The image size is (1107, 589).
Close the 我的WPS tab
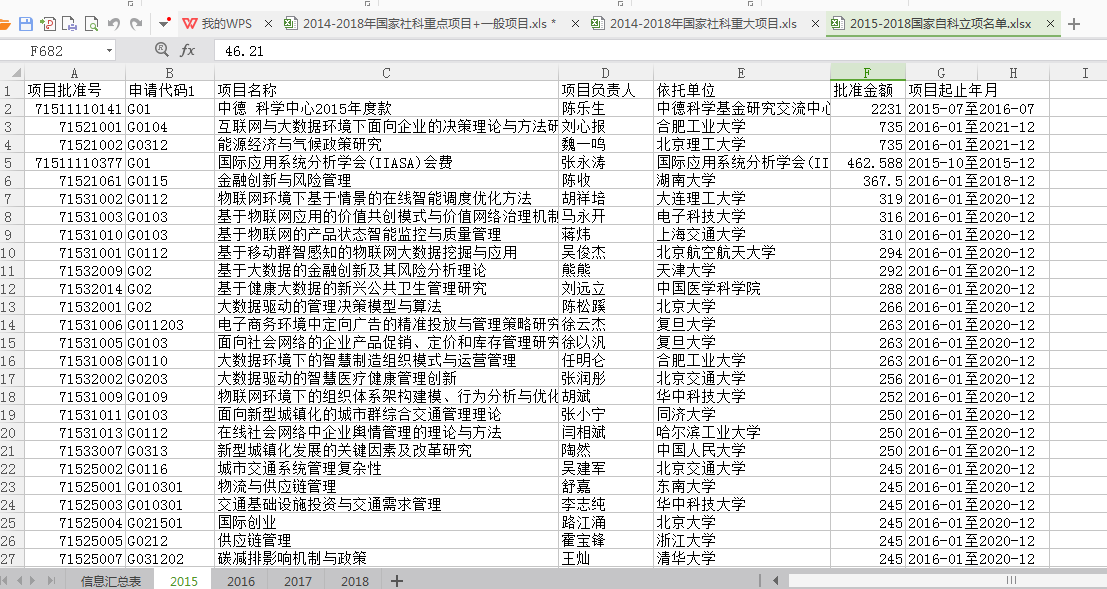coord(268,24)
